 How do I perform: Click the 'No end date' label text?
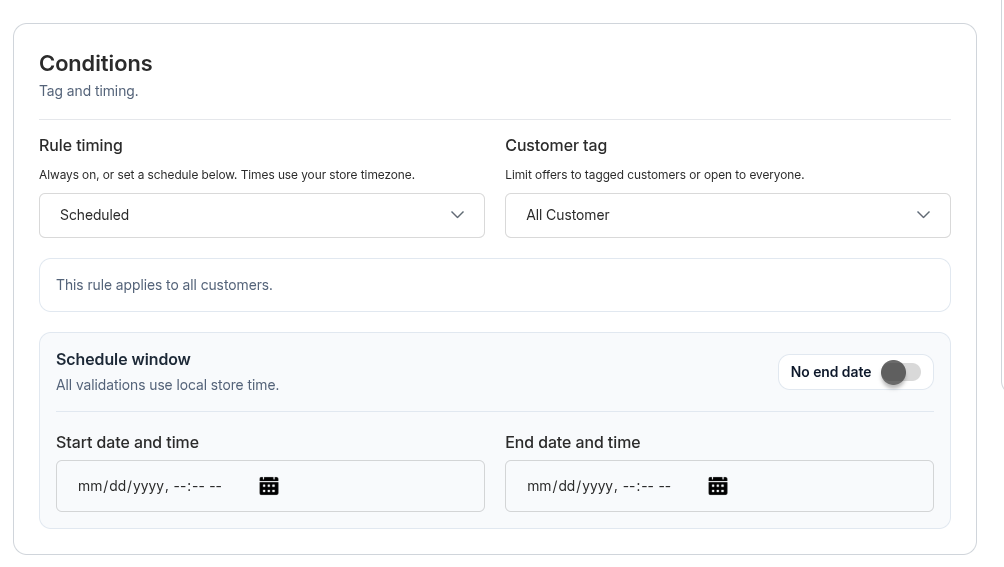830,372
